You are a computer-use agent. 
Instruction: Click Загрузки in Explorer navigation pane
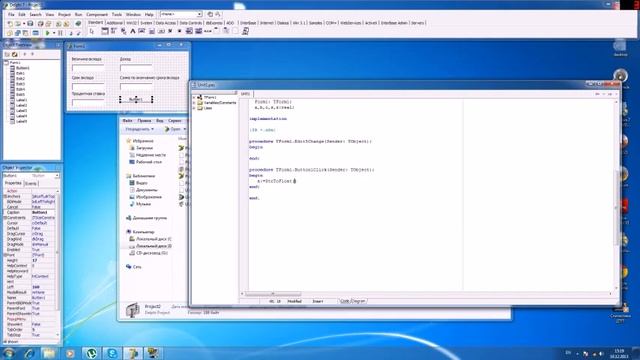144,148
